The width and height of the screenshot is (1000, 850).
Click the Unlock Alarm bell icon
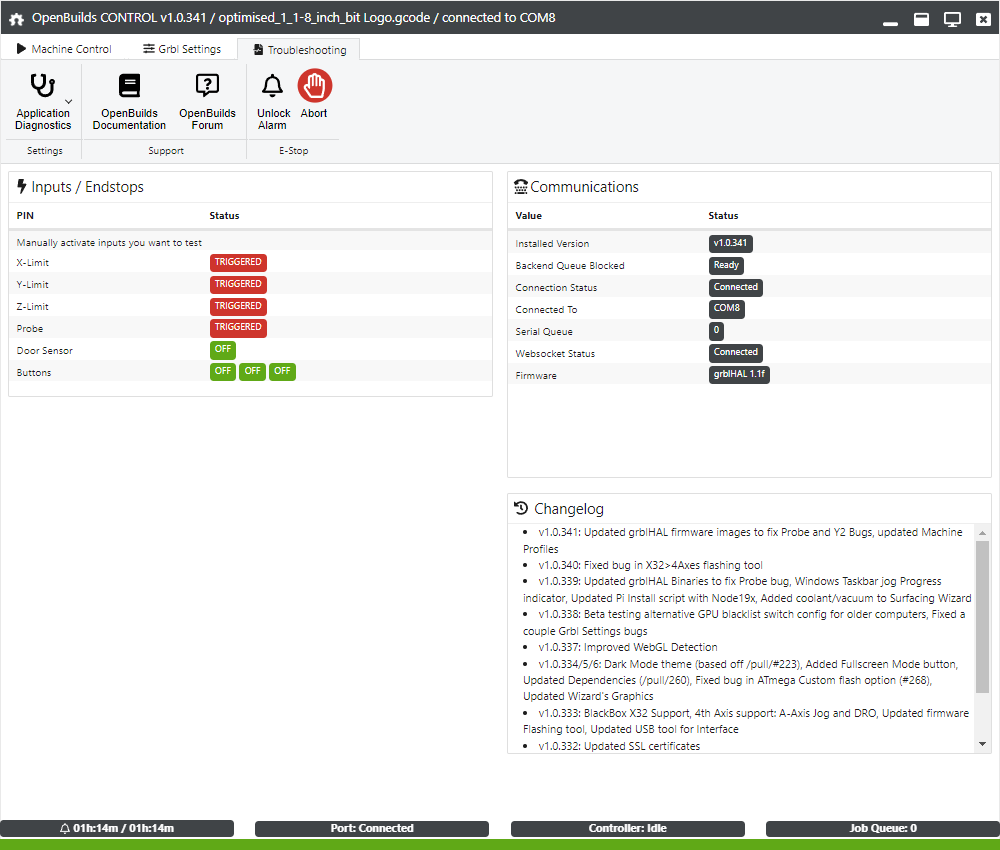tap(272, 88)
